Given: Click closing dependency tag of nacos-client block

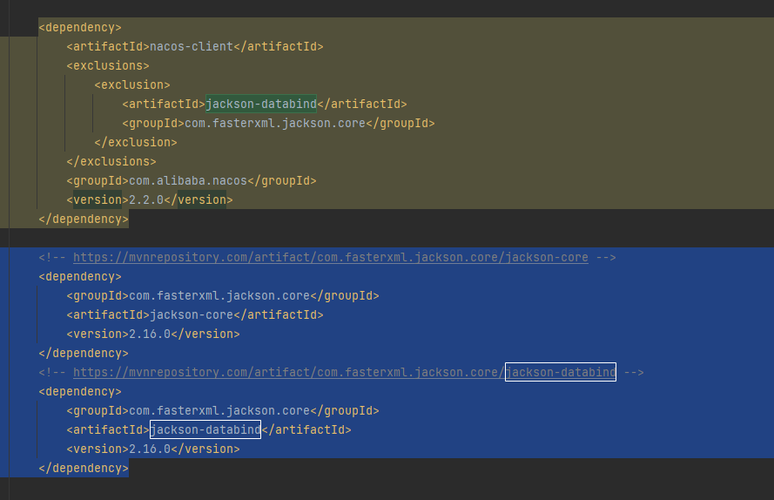Looking at the screenshot, I should tap(83, 219).
